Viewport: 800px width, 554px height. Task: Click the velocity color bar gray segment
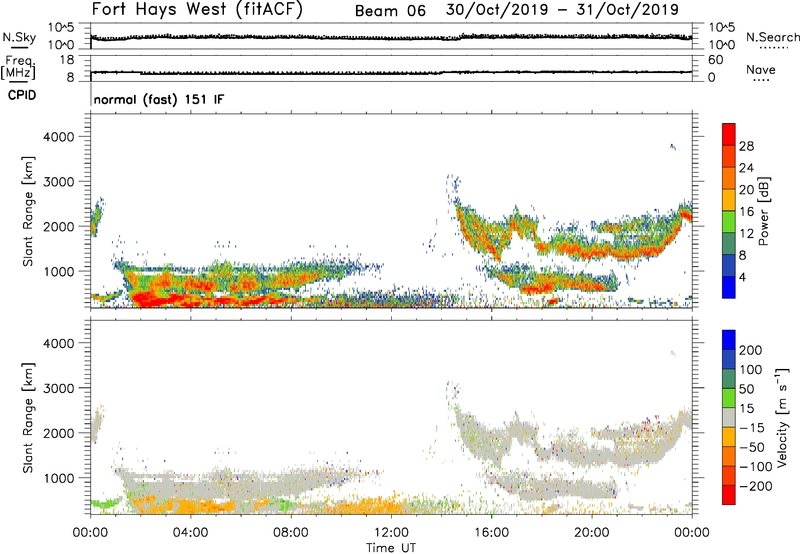click(729, 418)
